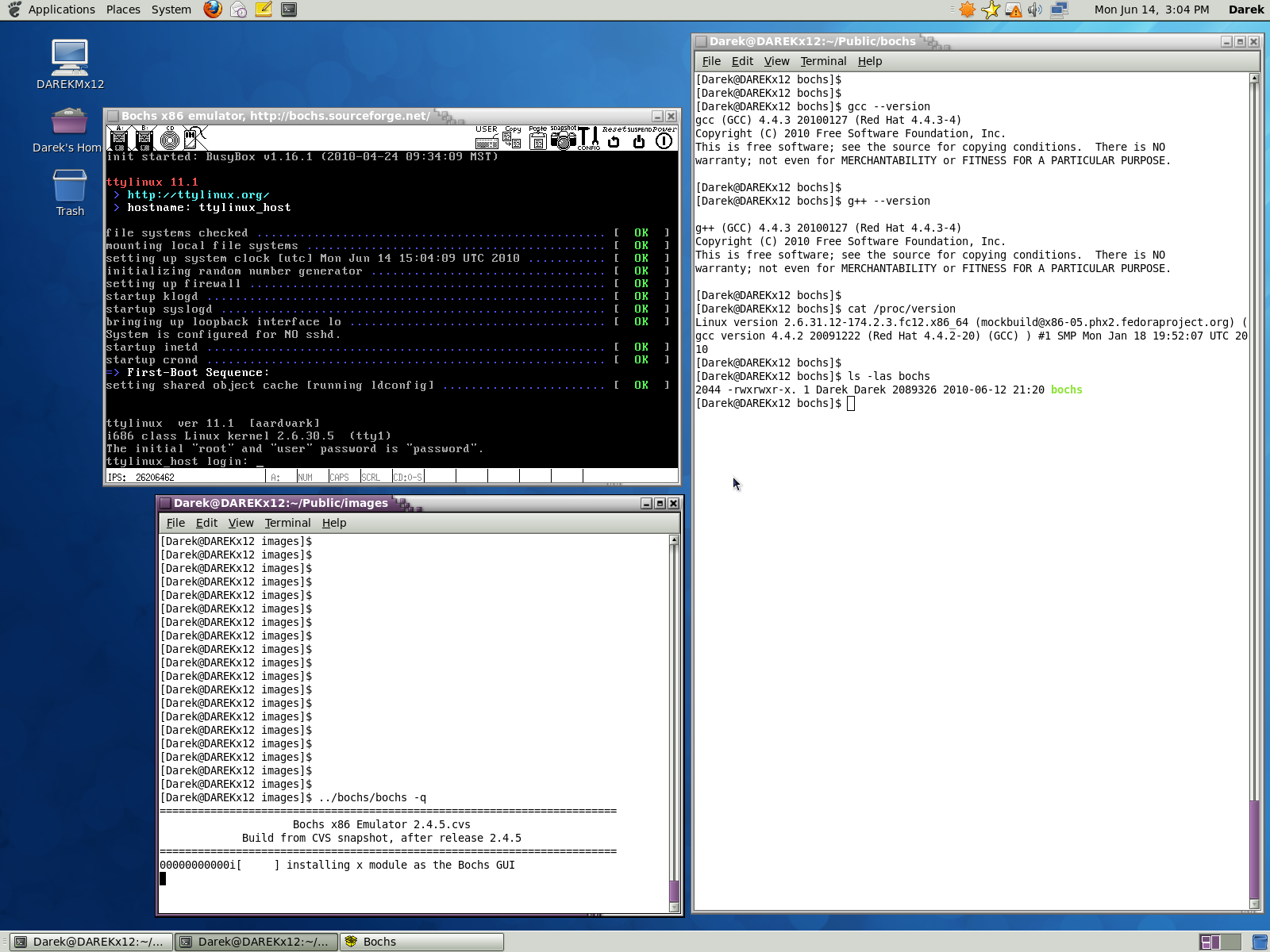
Task: Open View menu in bochs terminal window
Action: (x=776, y=61)
